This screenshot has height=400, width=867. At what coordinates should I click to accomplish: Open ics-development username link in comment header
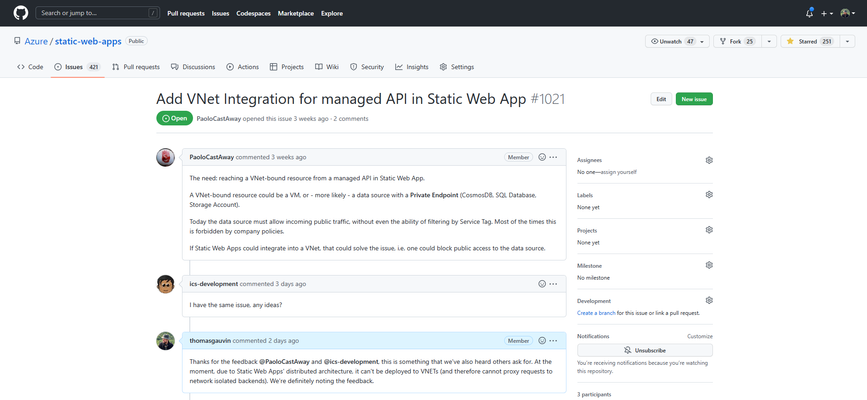tap(213, 284)
